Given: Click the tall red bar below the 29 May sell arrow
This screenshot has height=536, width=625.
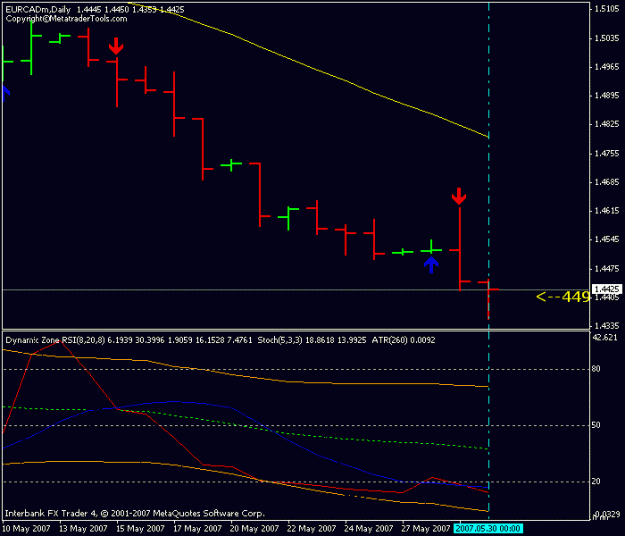Looking at the screenshot, I should 460,249.
